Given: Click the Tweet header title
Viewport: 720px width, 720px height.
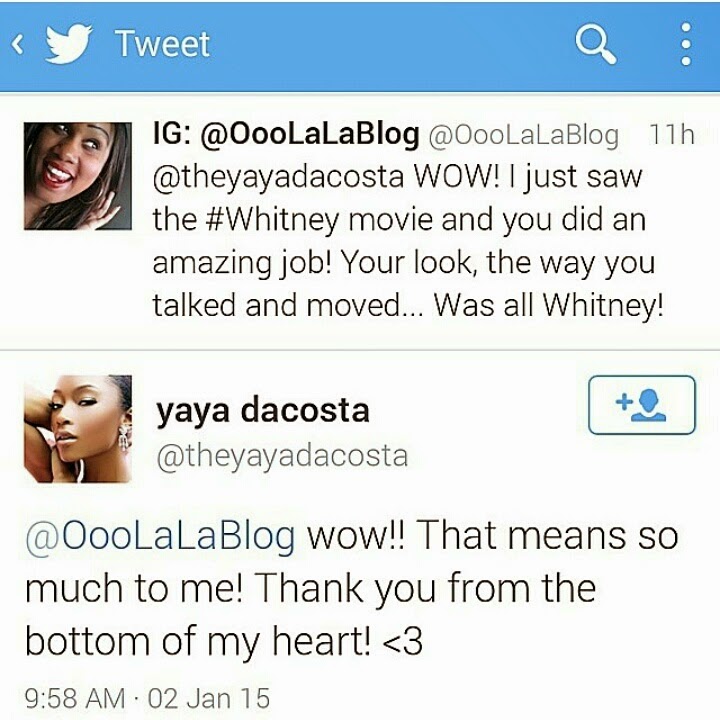Looking at the screenshot, I should coord(163,44).
